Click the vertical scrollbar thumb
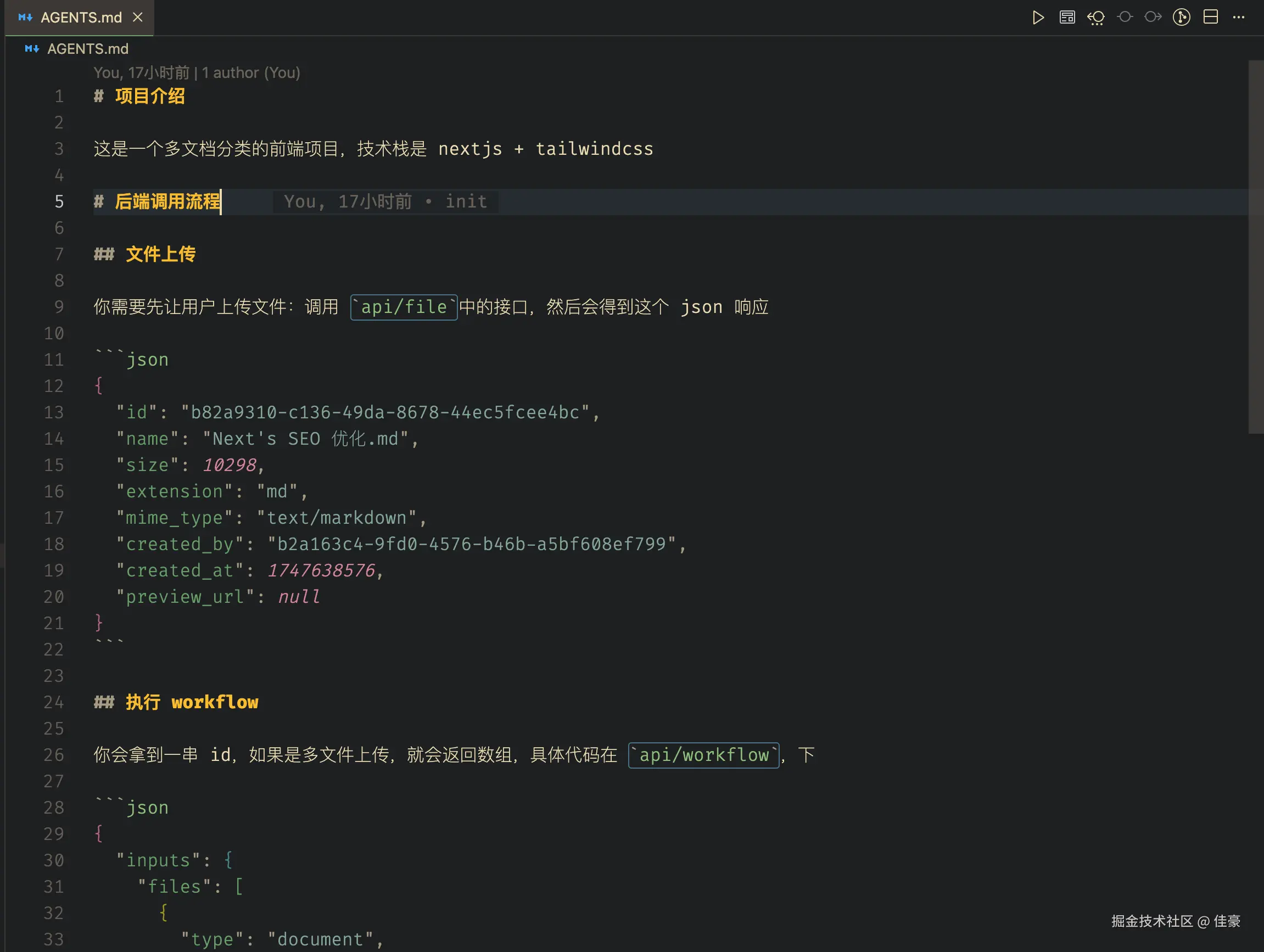The image size is (1264, 952). point(1255,246)
